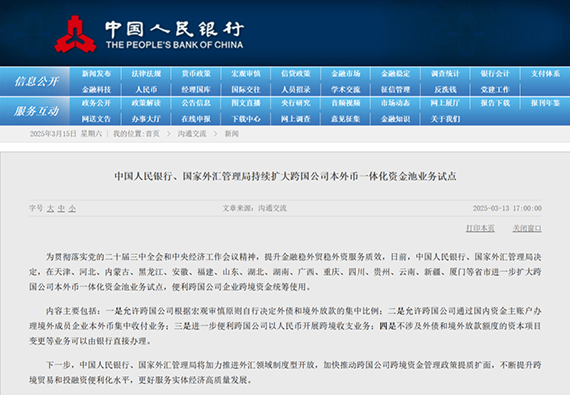Visit the 网送文告 page

click(96, 119)
